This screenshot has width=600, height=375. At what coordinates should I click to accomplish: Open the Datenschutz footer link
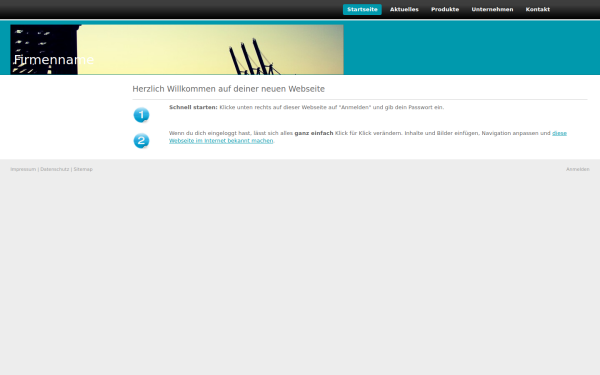point(55,169)
